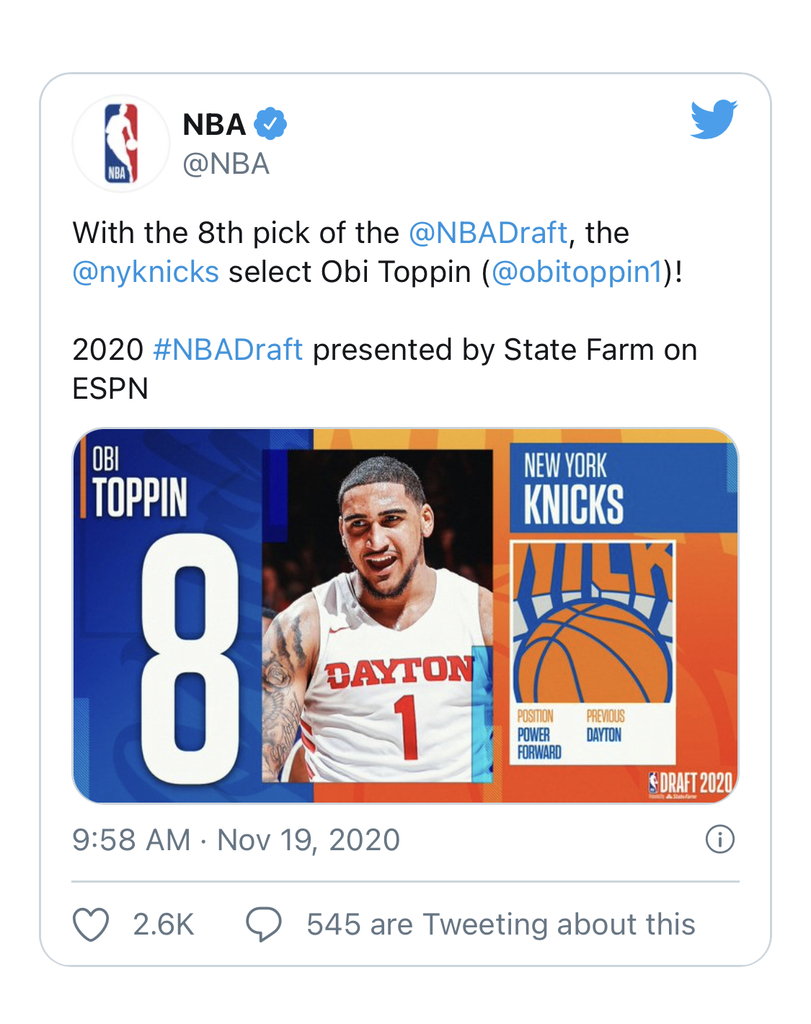This screenshot has height=1024, width=811.
Task: Open the #NBADraft hashtag
Action: [x=228, y=349]
